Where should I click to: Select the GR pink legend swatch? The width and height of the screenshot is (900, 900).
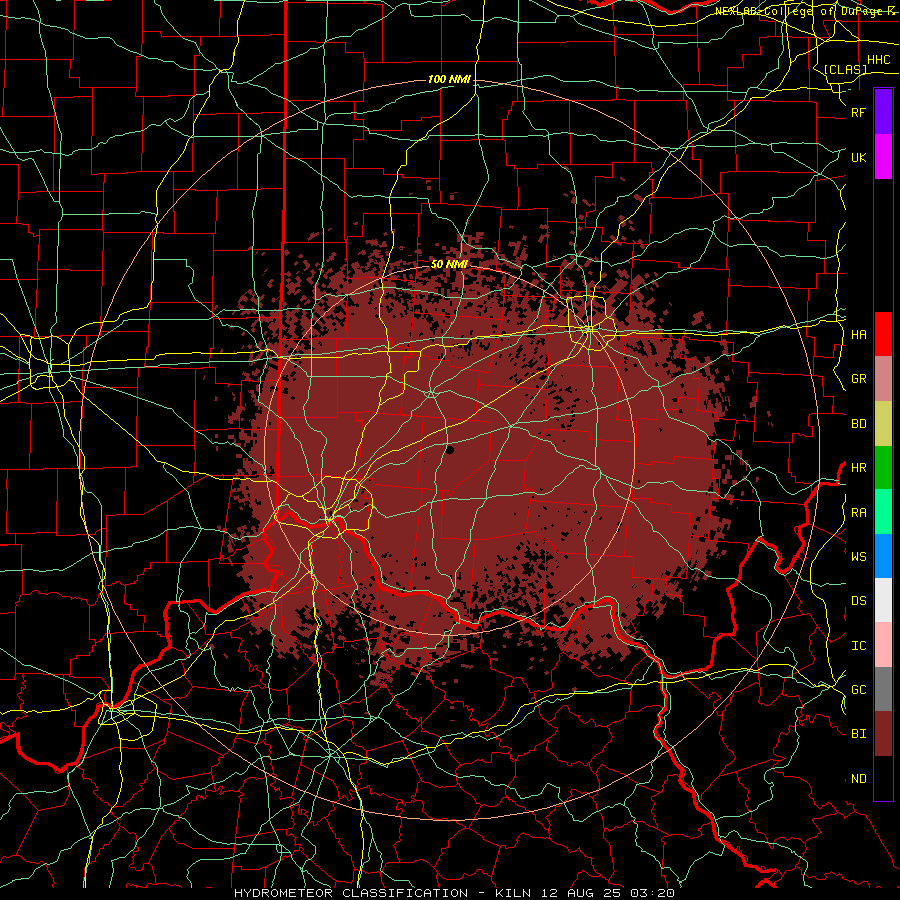click(x=883, y=379)
